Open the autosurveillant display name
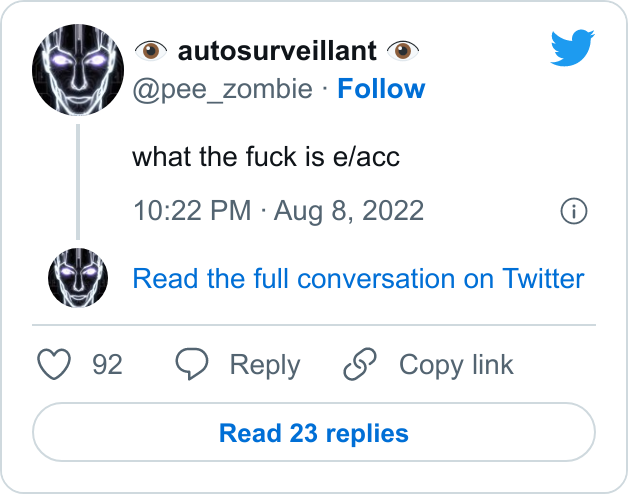The image size is (628, 494). (x=277, y=51)
